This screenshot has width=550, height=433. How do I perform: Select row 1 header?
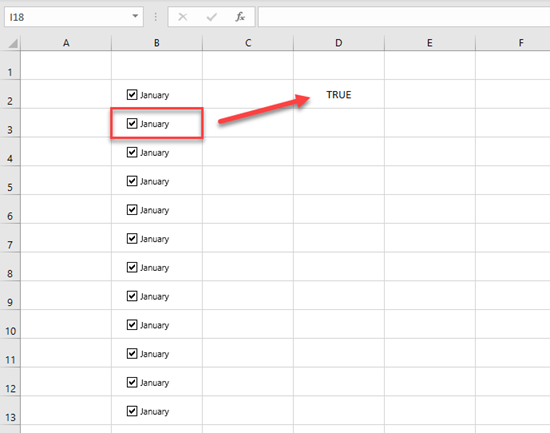click(10, 65)
